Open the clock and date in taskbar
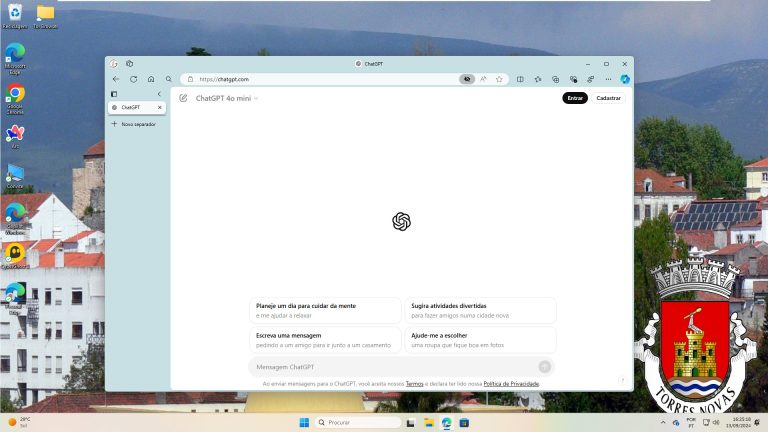 tap(741, 422)
